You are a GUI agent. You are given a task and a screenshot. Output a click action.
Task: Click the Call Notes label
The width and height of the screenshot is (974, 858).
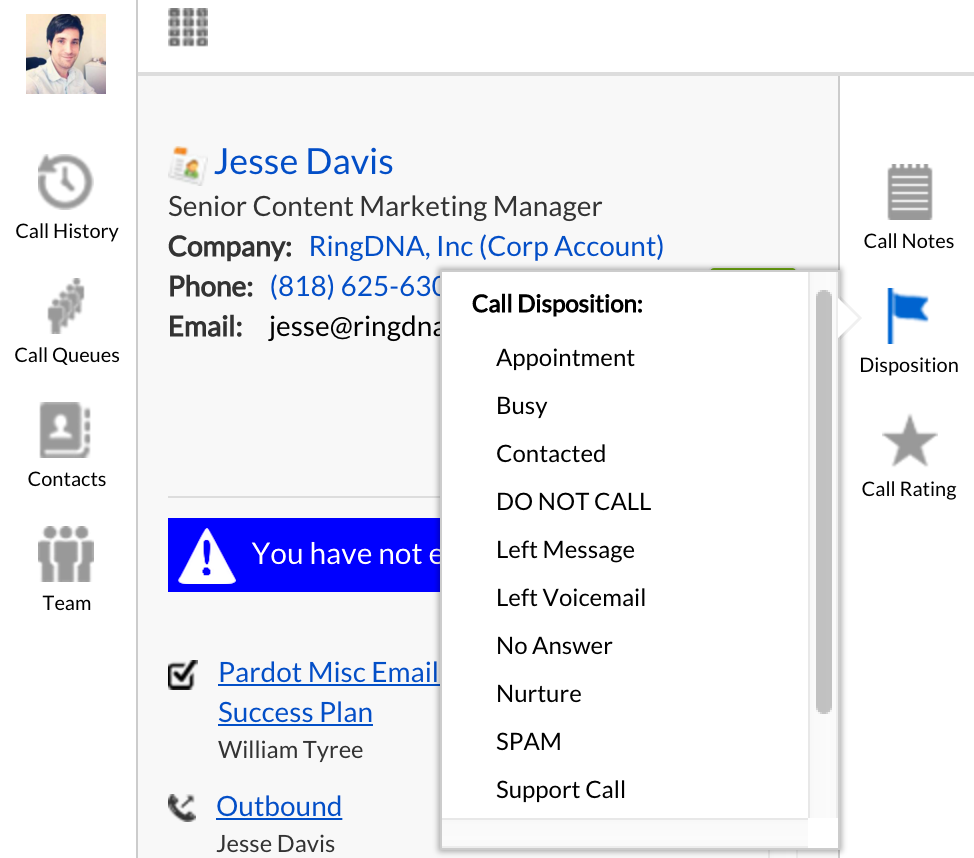pos(909,241)
